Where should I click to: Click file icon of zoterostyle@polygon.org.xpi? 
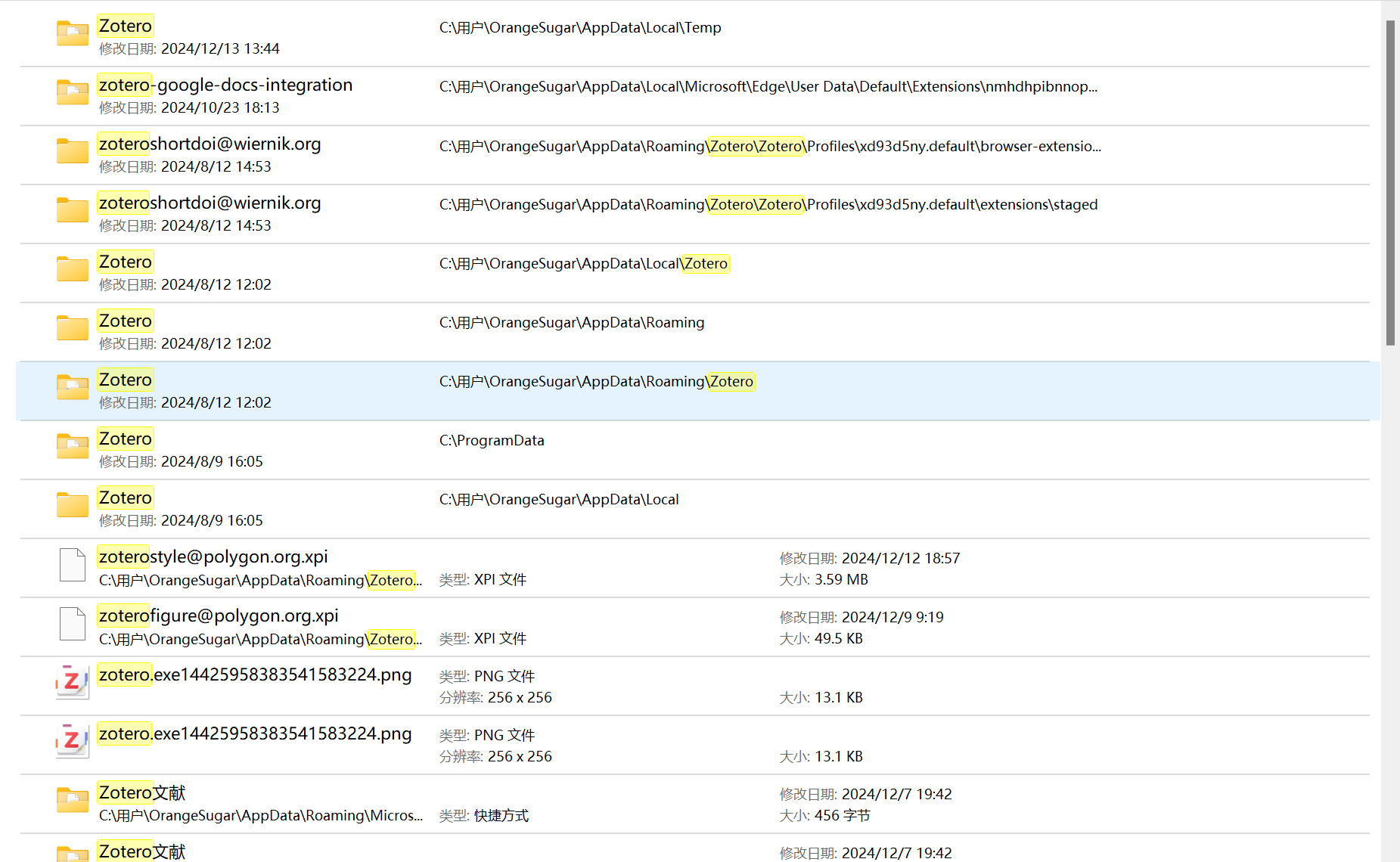tap(73, 565)
